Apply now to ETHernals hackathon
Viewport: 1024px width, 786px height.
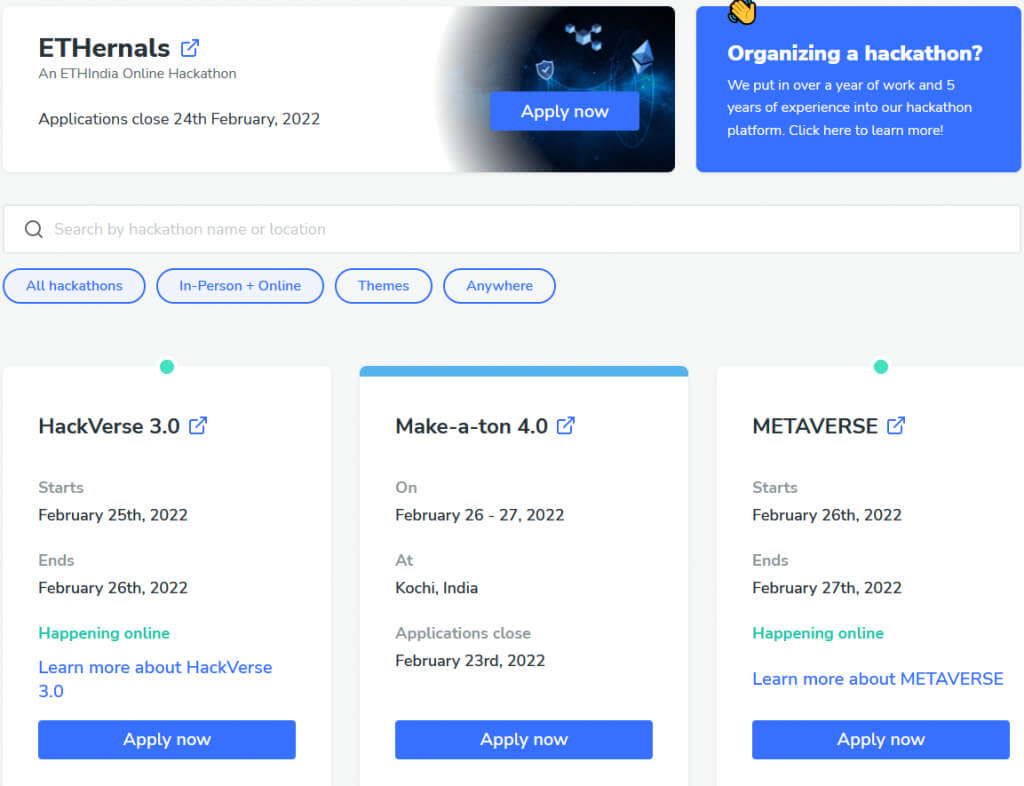(x=564, y=112)
